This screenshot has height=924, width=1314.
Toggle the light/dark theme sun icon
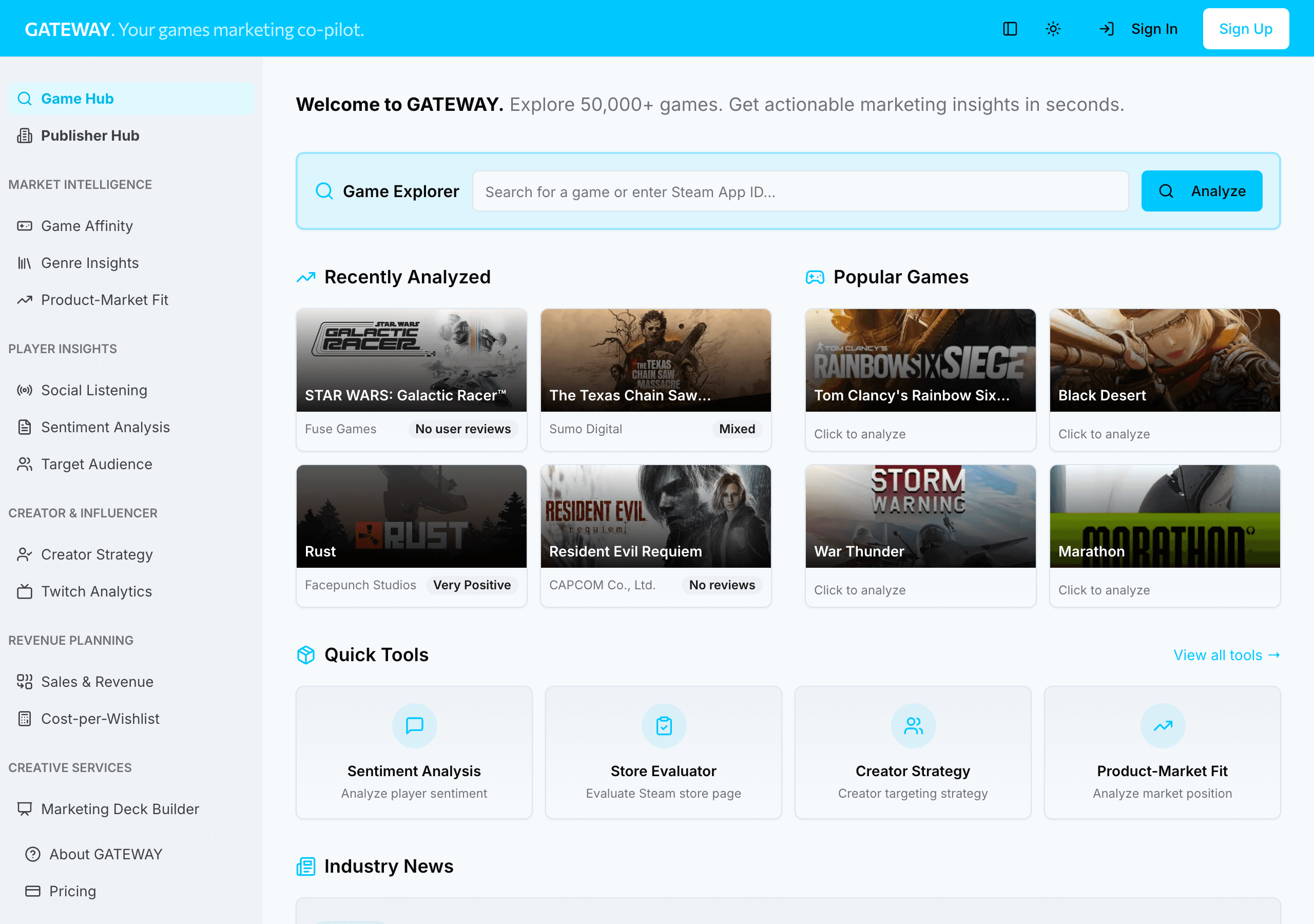[x=1053, y=29]
